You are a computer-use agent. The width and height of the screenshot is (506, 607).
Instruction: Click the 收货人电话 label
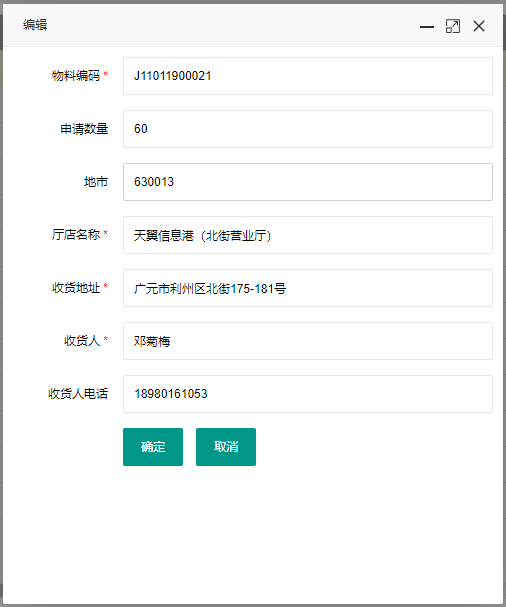coord(78,394)
